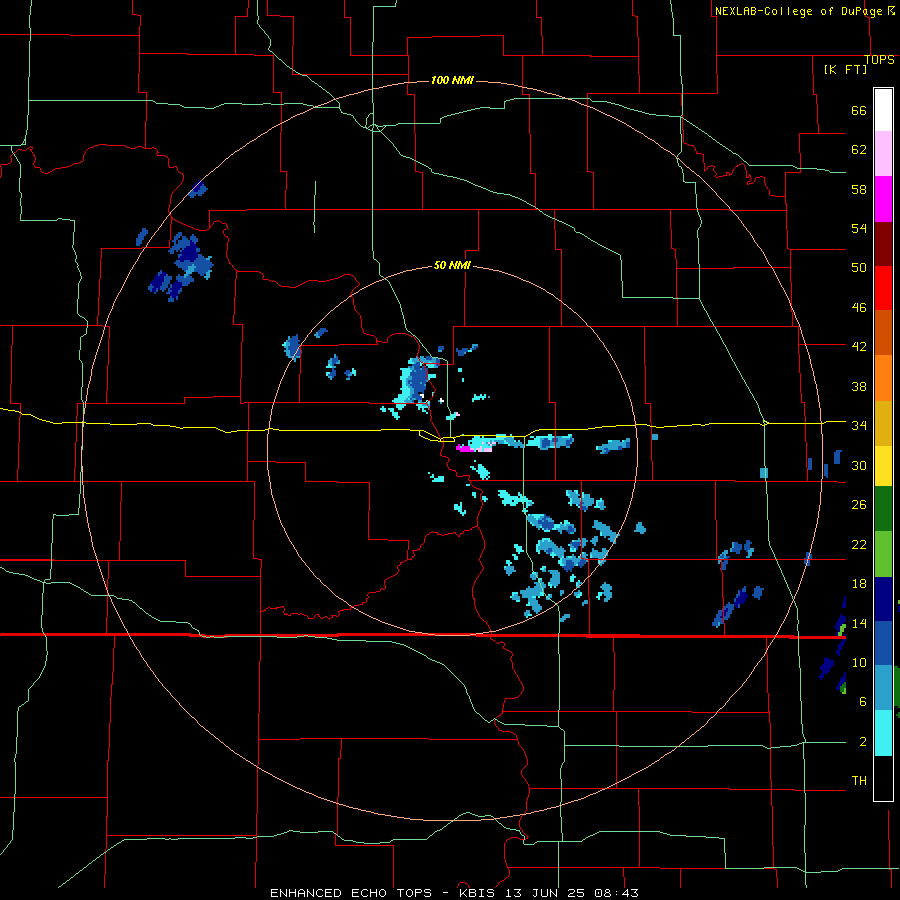Click the 30 value on the scale
The height and width of the screenshot is (900, 900).
(x=859, y=465)
